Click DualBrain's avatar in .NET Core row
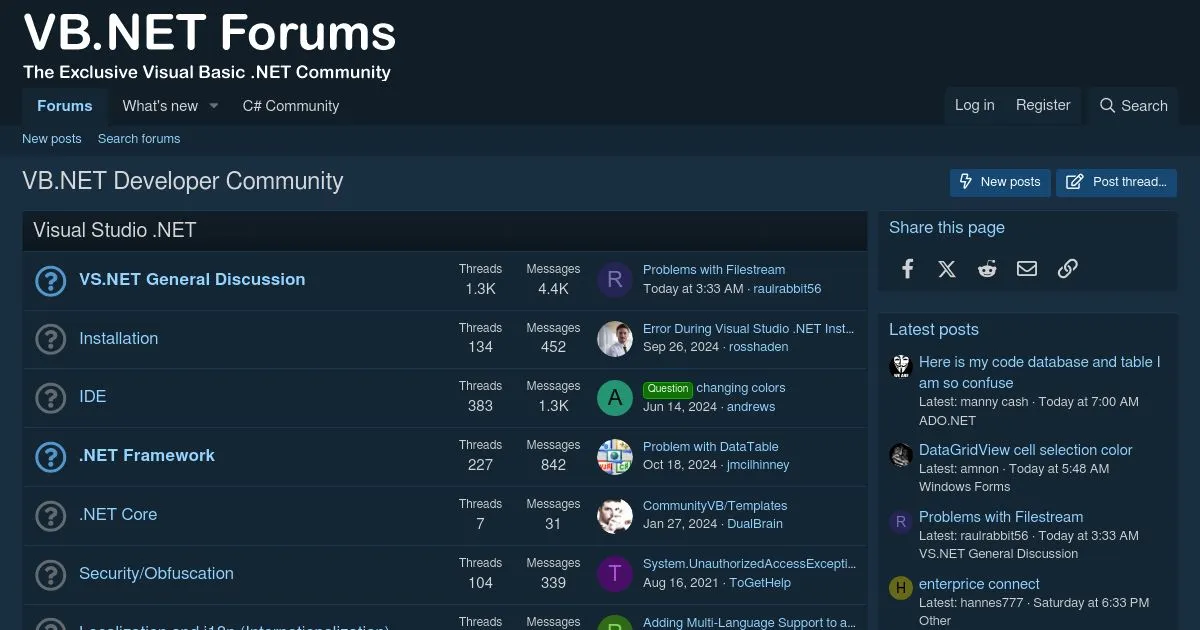Image resolution: width=1200 pixels, height=630 pixels. 615,516
